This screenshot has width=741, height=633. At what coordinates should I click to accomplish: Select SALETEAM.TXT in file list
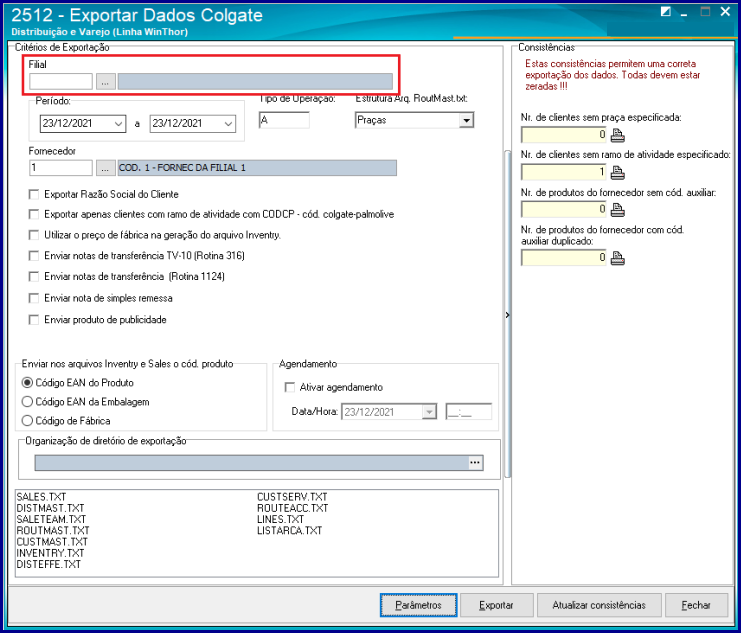pos(51,520)
